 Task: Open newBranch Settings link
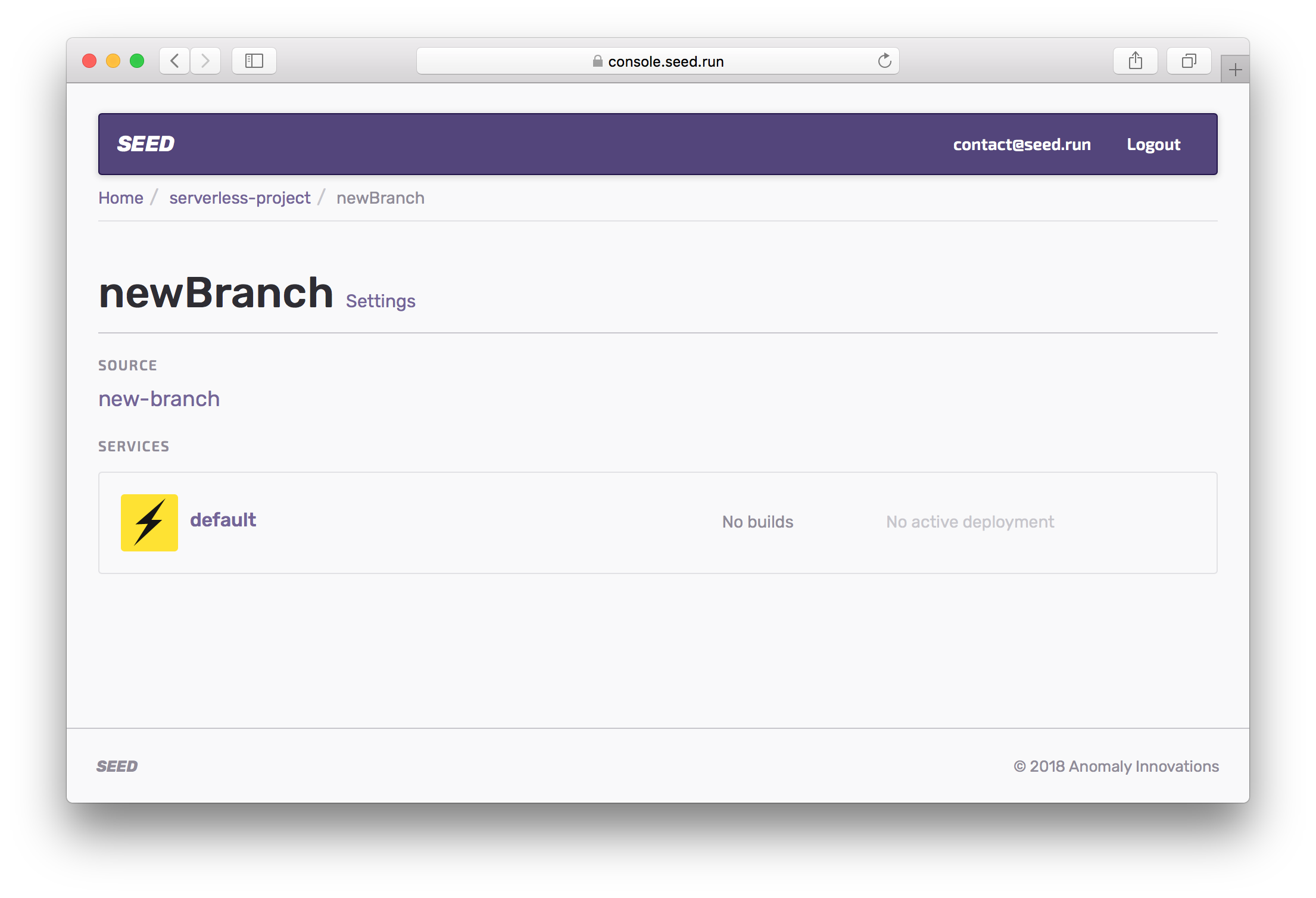point(381,301)
